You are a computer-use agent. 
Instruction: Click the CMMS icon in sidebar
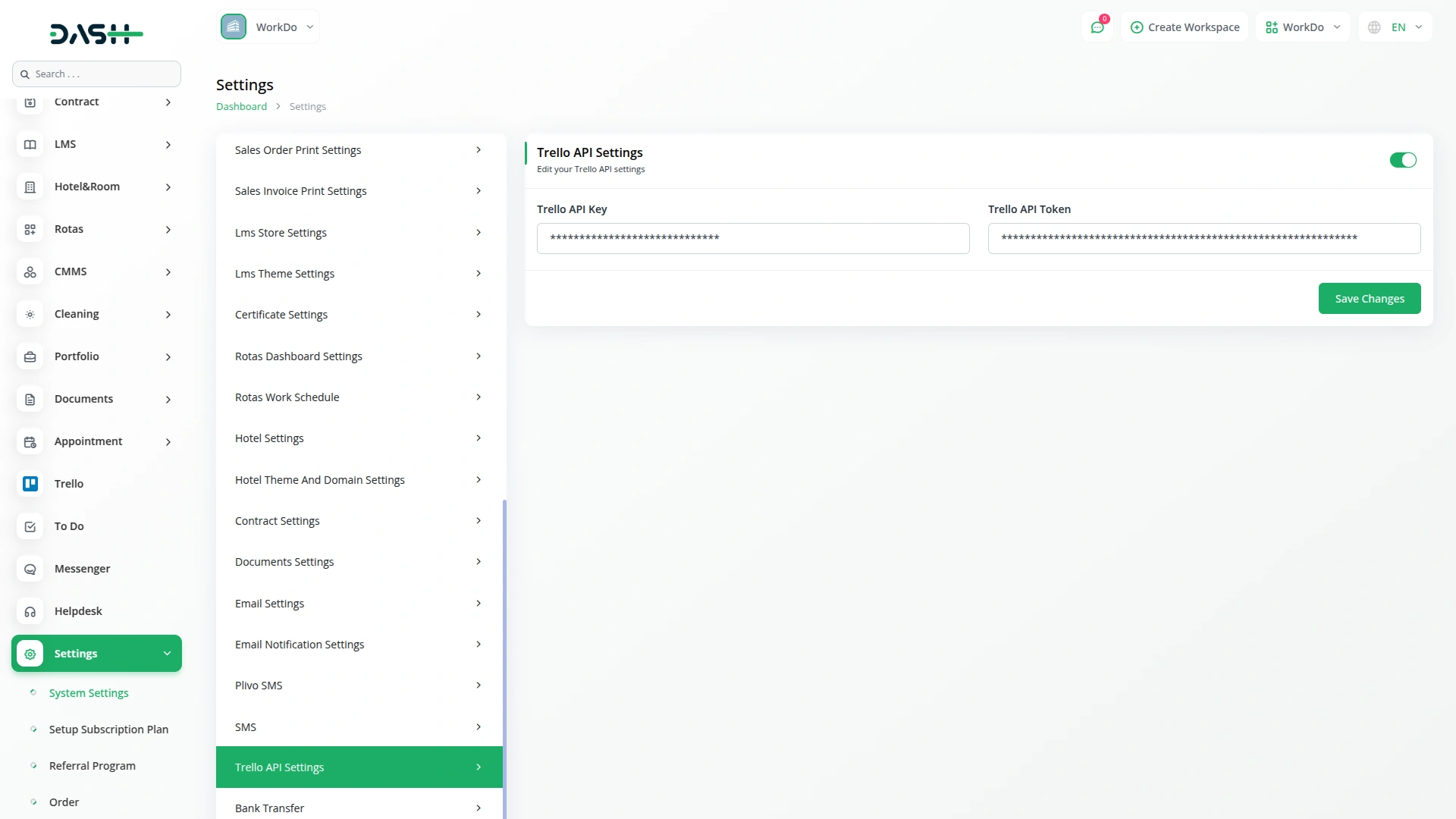coord(30,271)
